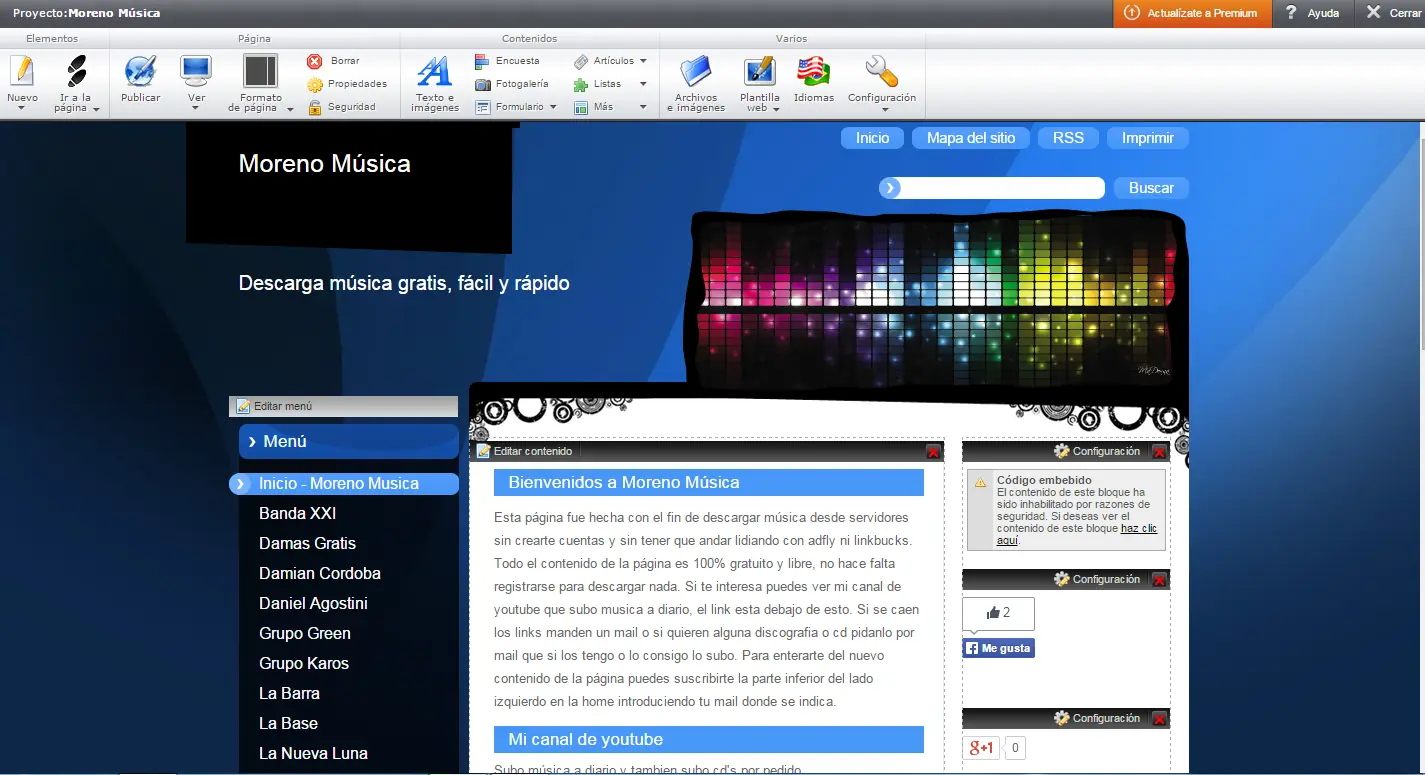Click the Facebook Me gusta button
The width and height of the screenshot is (1425, 775).
click(998, 648)
